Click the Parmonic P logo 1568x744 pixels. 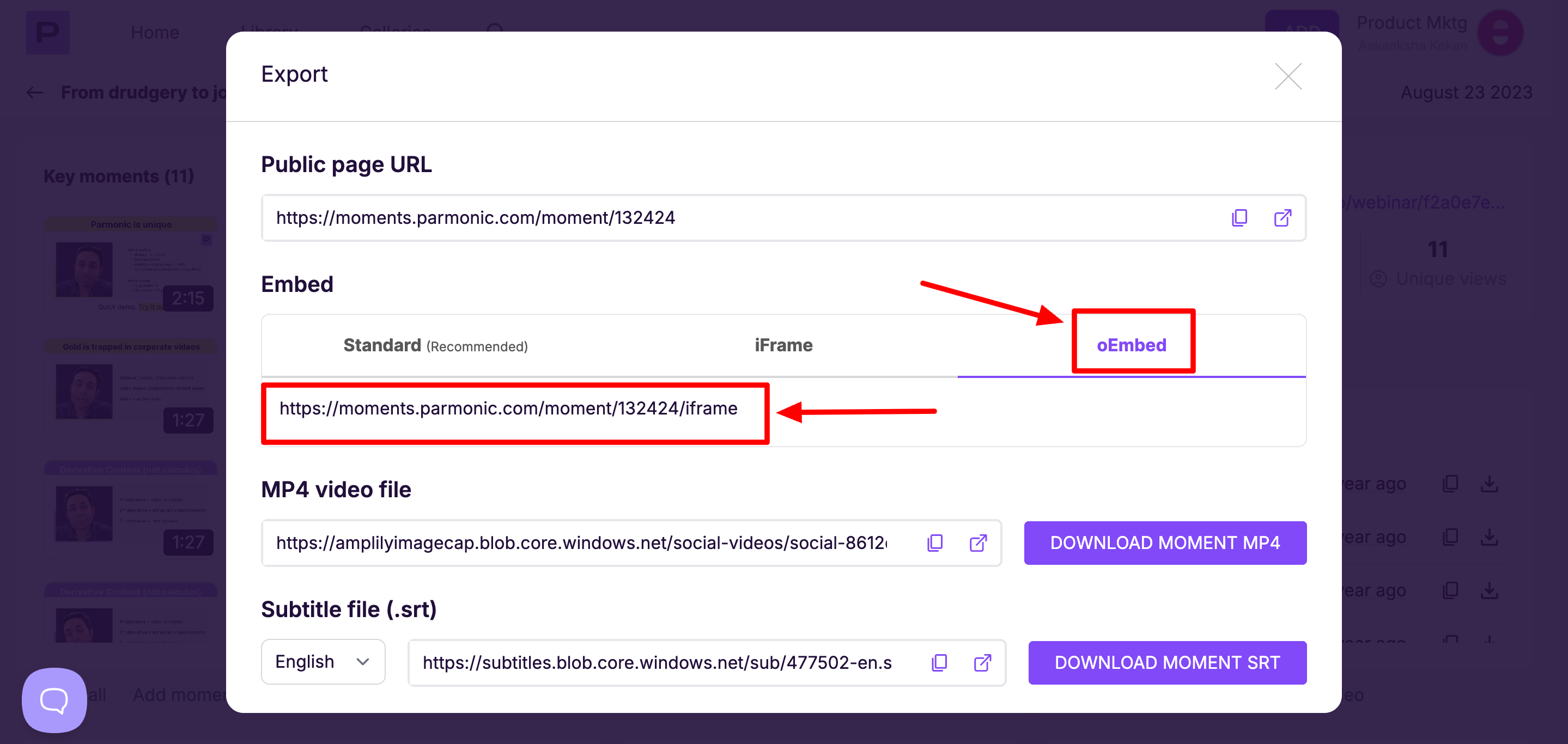click(47, 32)
